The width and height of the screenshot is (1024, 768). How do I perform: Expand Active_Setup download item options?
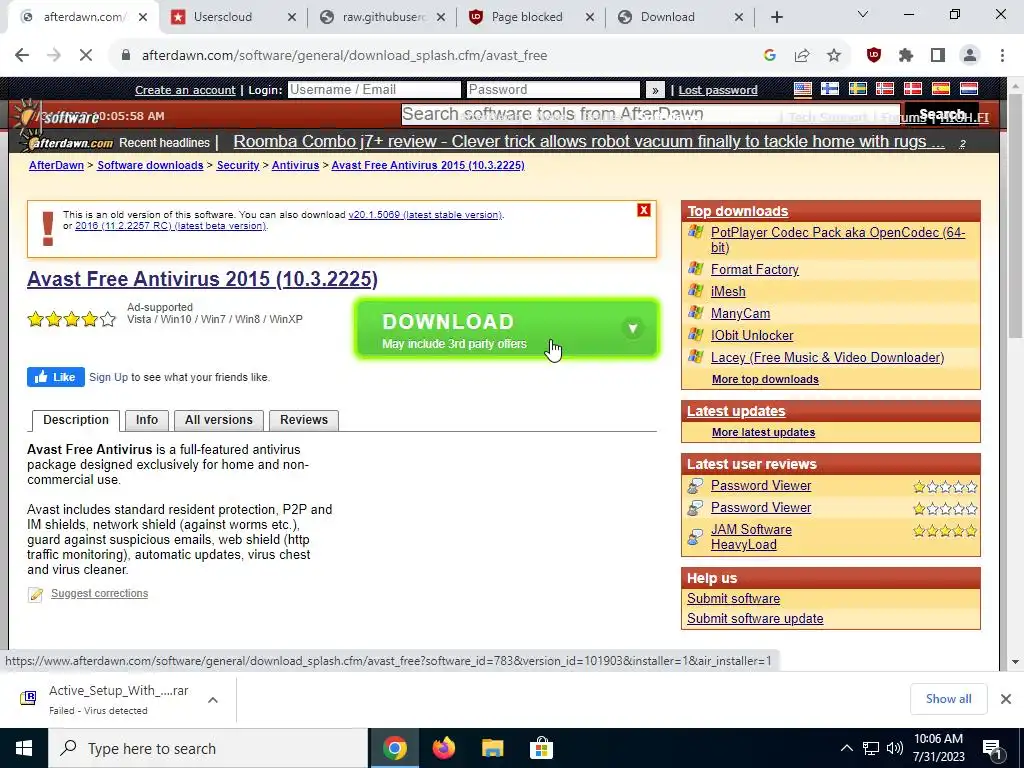coord(213,699)
